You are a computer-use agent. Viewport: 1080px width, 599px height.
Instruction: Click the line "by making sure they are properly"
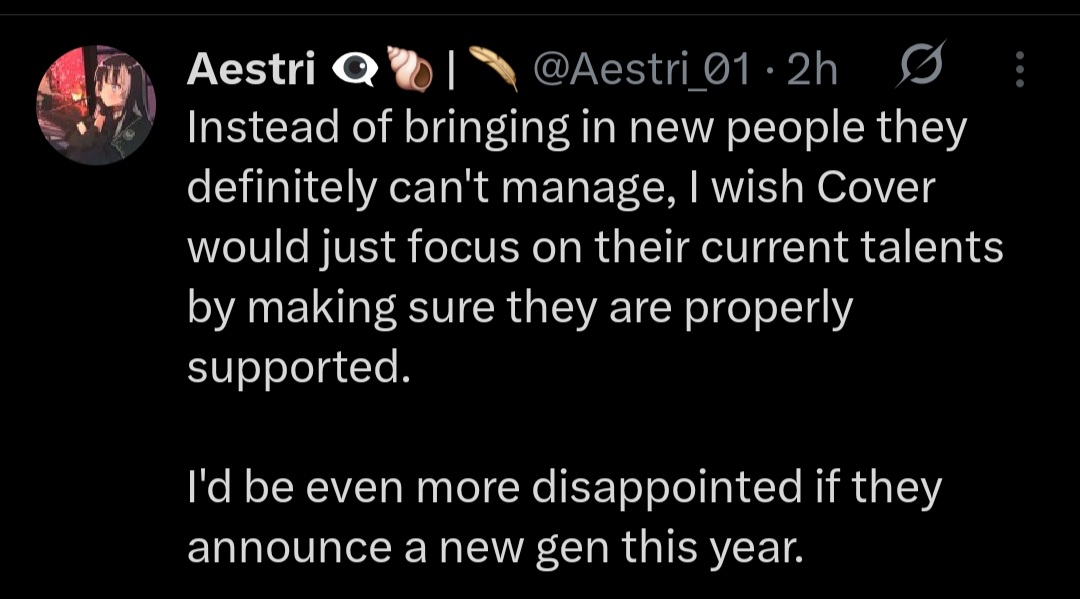click(x=520, y=308)
